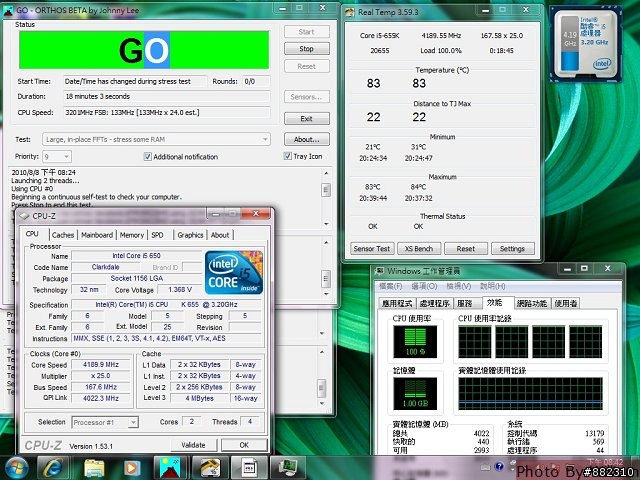Image resolution: width=640 pixels, height=480 pixels.
Task: Click the ORTHOS log scrollbar up arrow
Action: [x=326, y=173]
